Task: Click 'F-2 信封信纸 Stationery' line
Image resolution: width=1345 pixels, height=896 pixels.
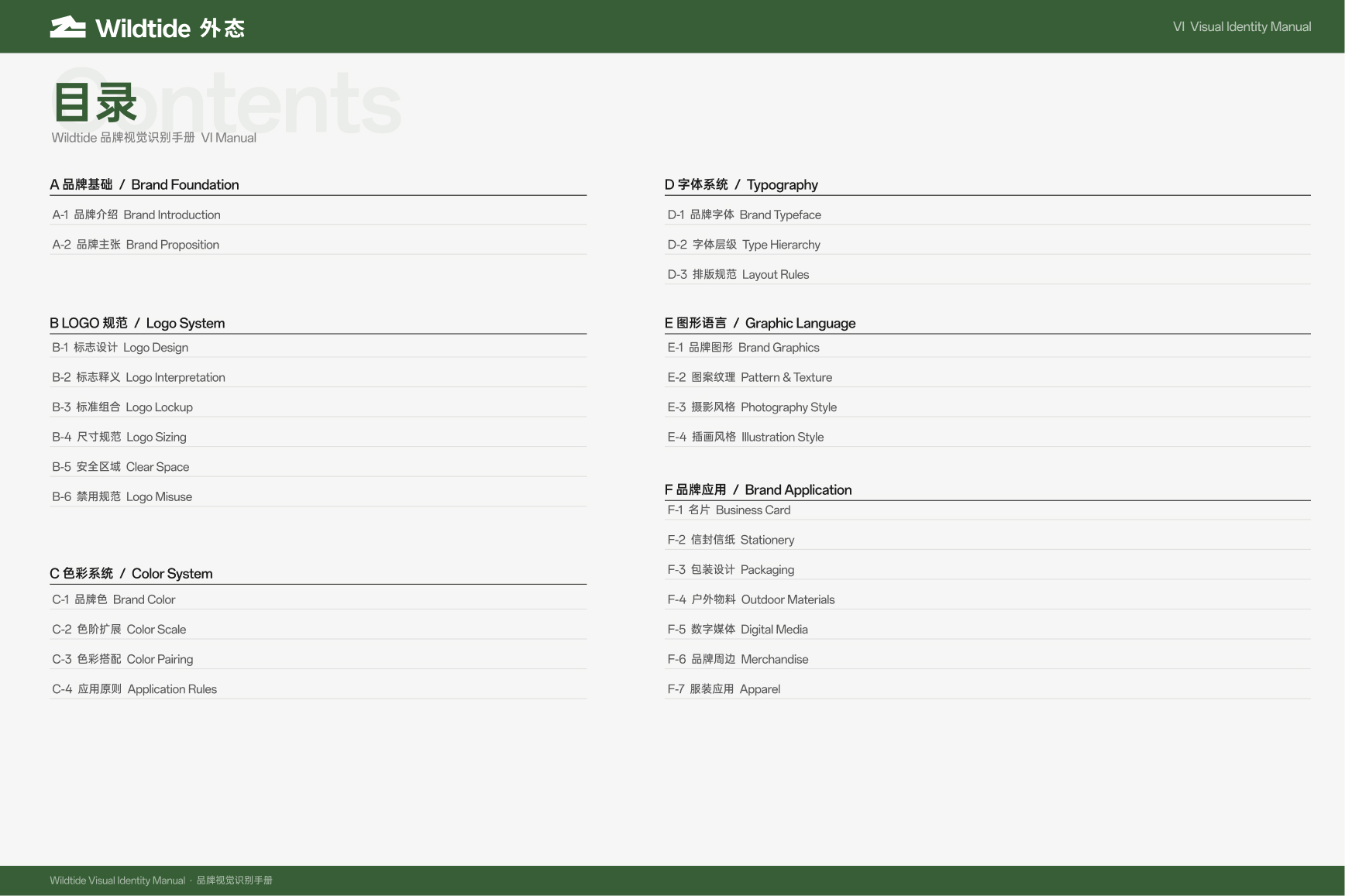Action: pyautogui.click(x=731, y=540)
